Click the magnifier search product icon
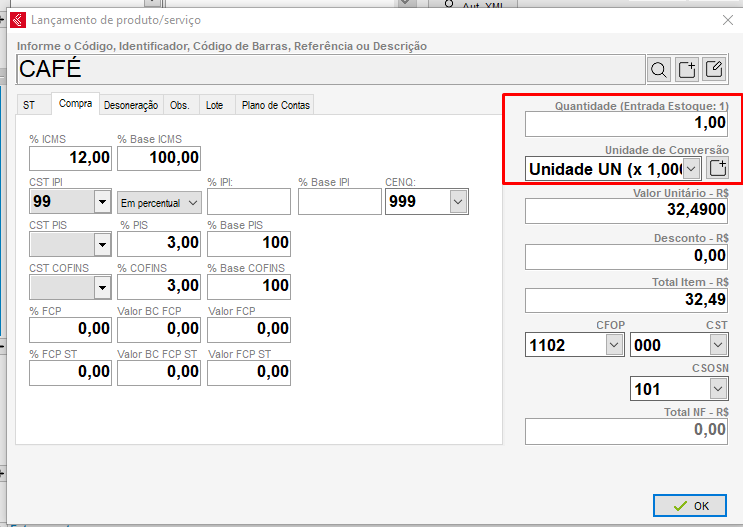This screenshot has height=527, width=743. (x=659, y=69)
